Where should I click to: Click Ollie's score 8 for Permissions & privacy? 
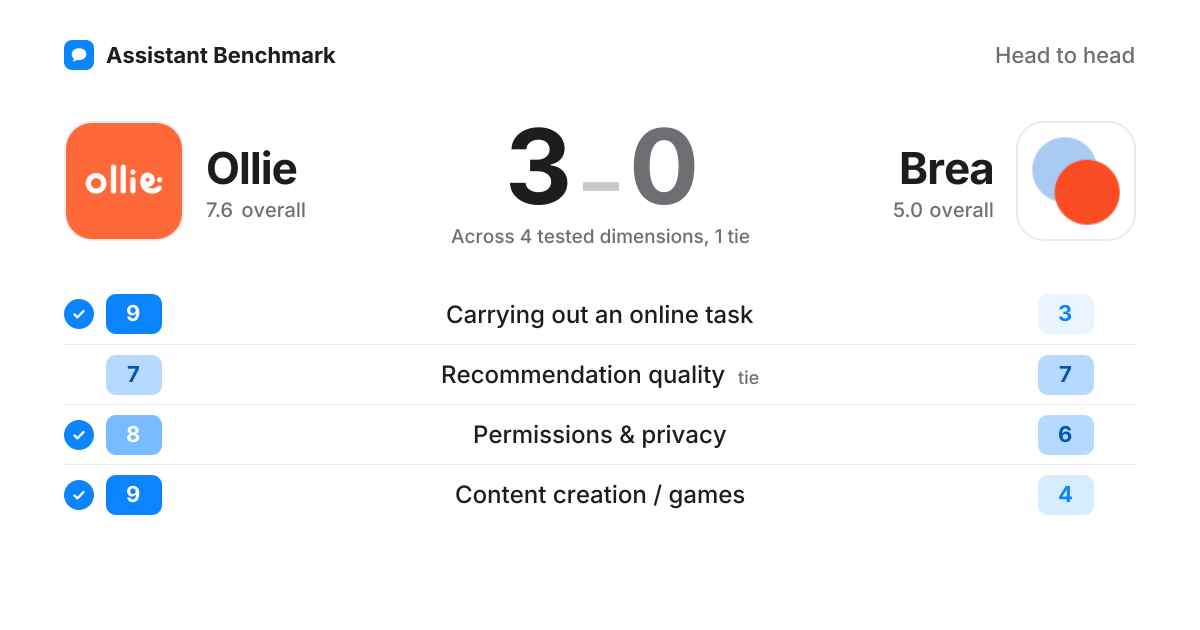[134, 434]
